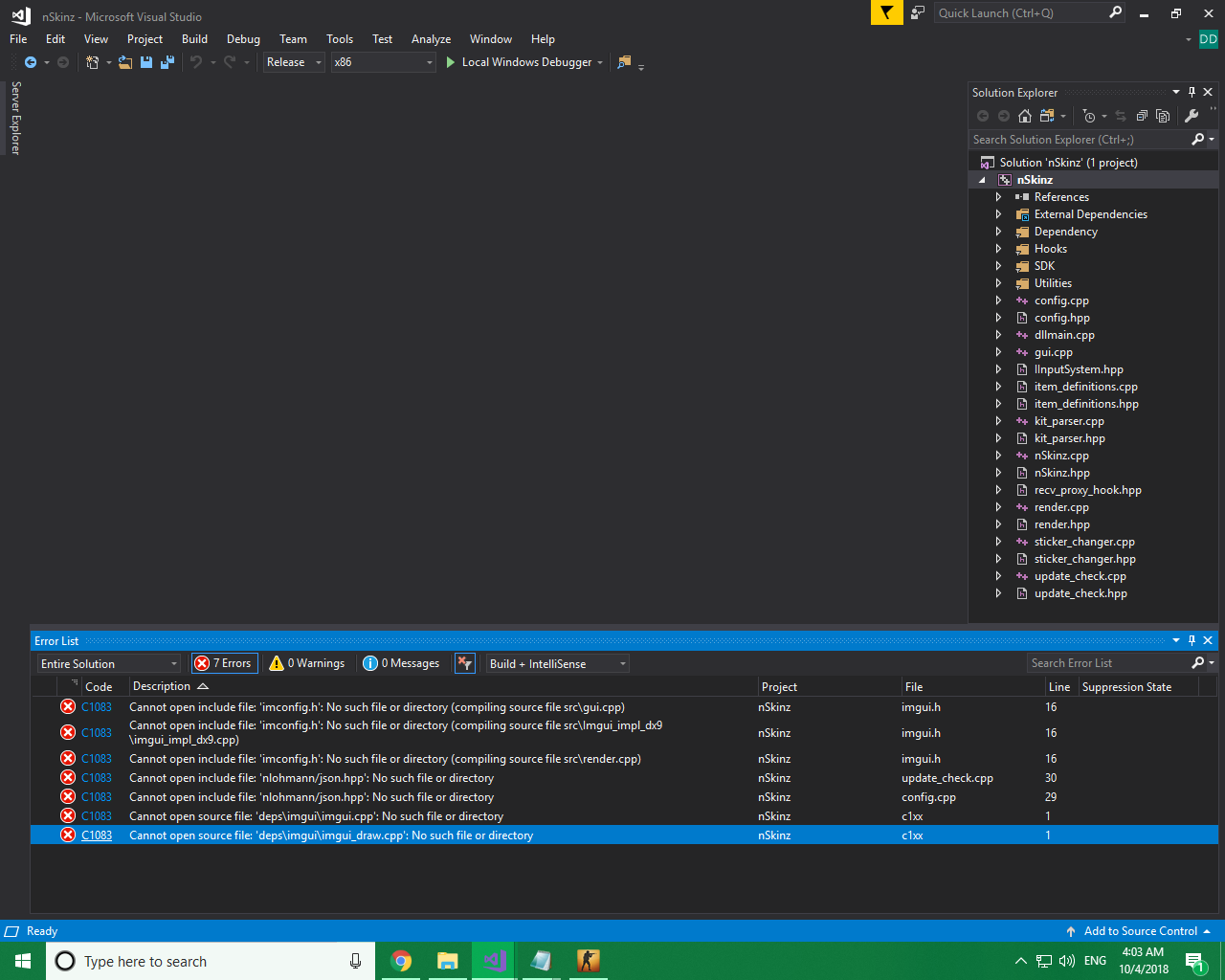
Task: Toggle the 7 Errors filter
Action: 223,663
